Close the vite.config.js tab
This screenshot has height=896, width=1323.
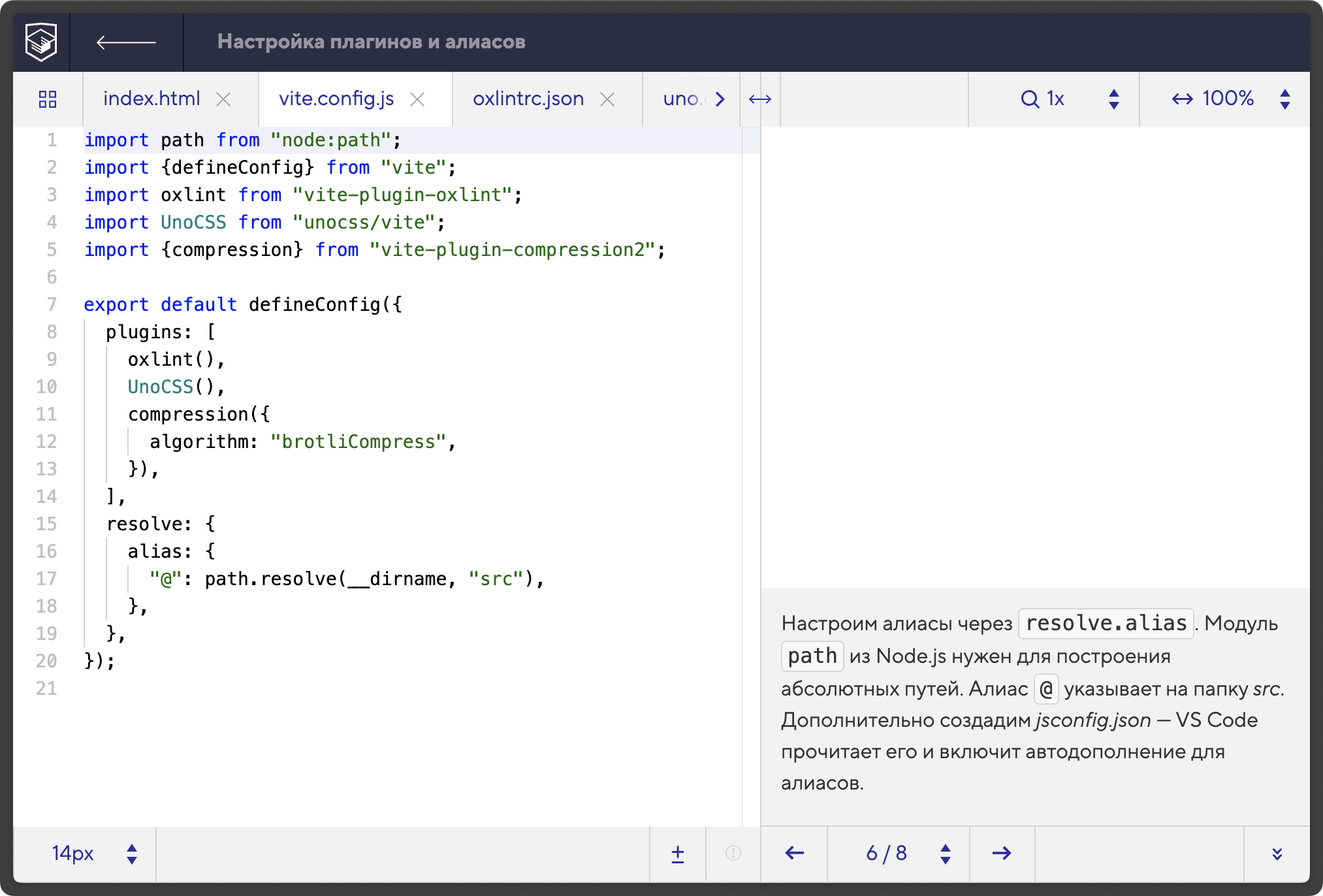pos(417,99)
